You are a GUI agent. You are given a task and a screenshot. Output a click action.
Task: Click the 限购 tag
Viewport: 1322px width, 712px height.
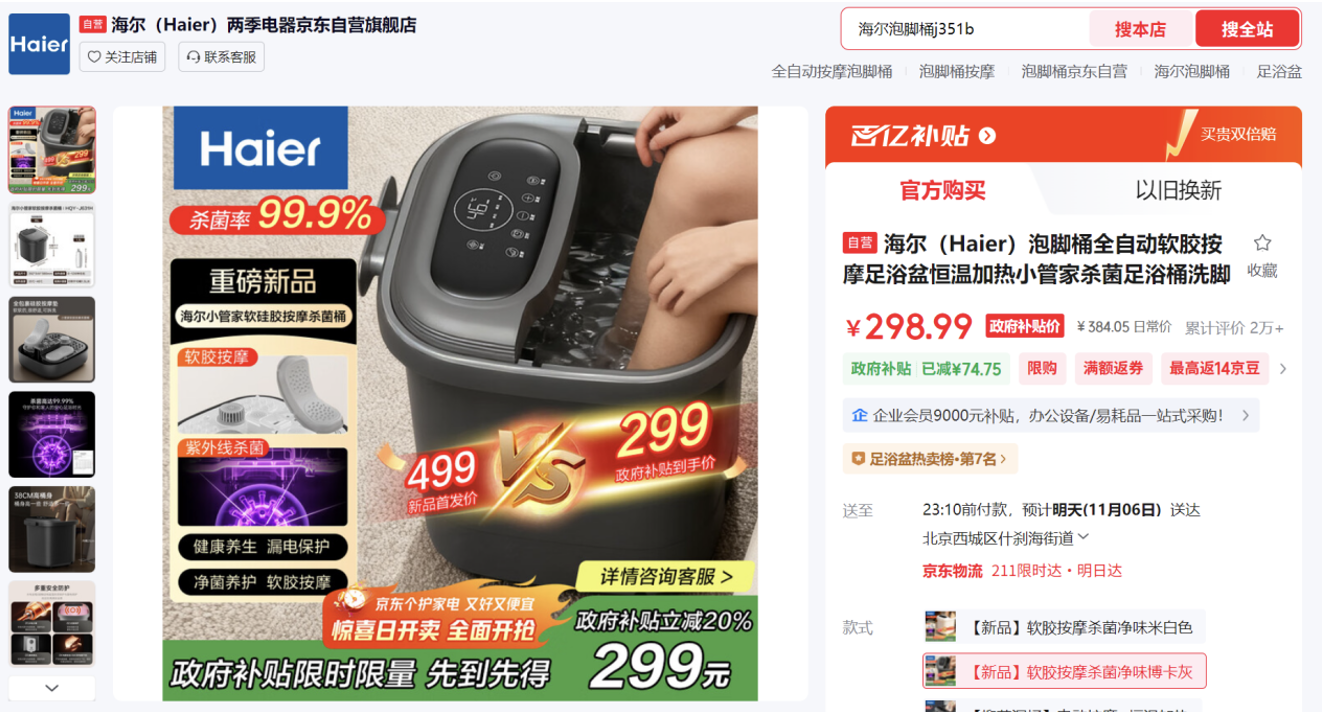[x=1042, y=368]
